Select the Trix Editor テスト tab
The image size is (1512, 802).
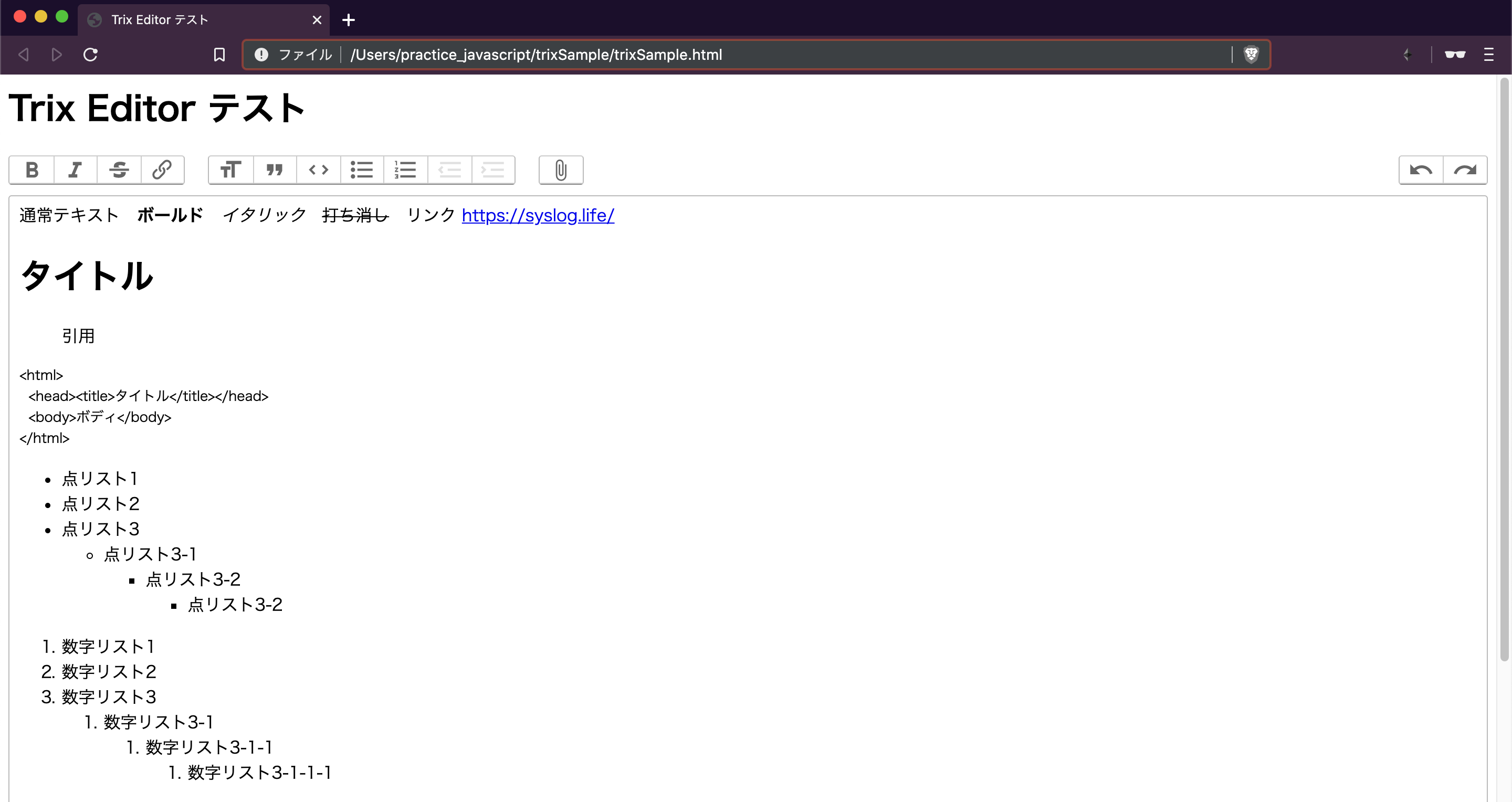[203, 20]
